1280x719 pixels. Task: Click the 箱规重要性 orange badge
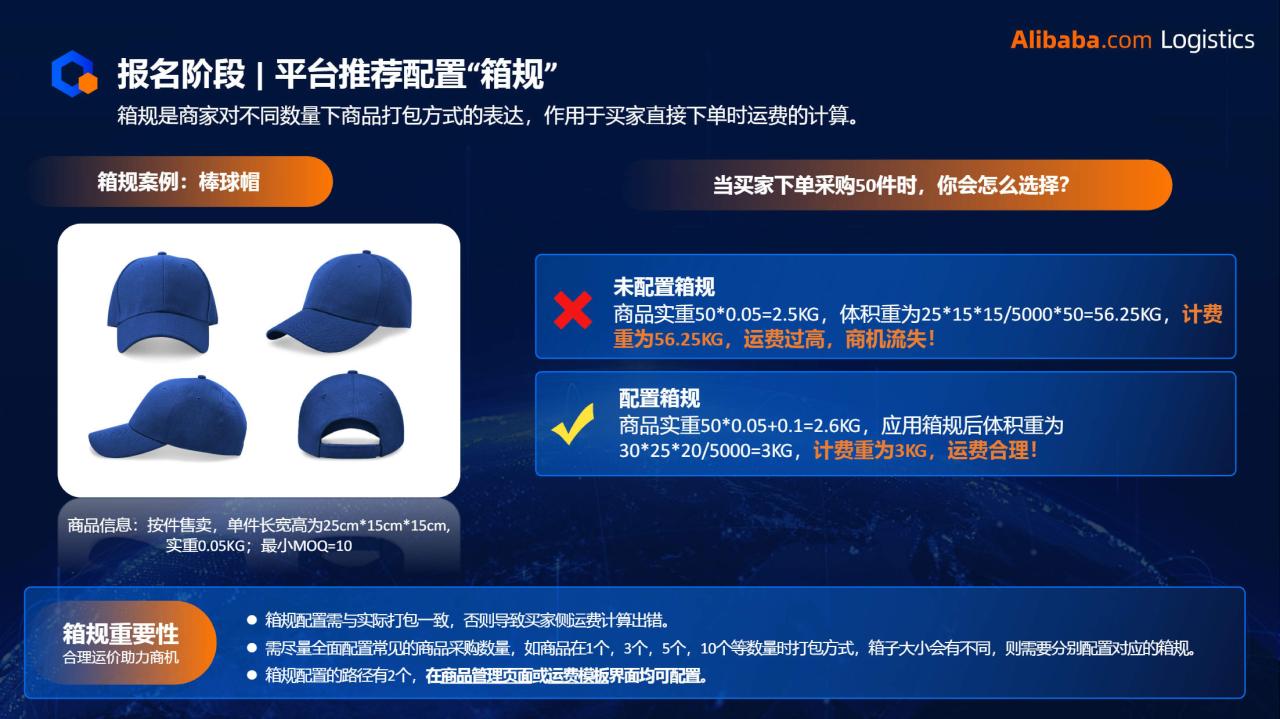pos(122,642)
